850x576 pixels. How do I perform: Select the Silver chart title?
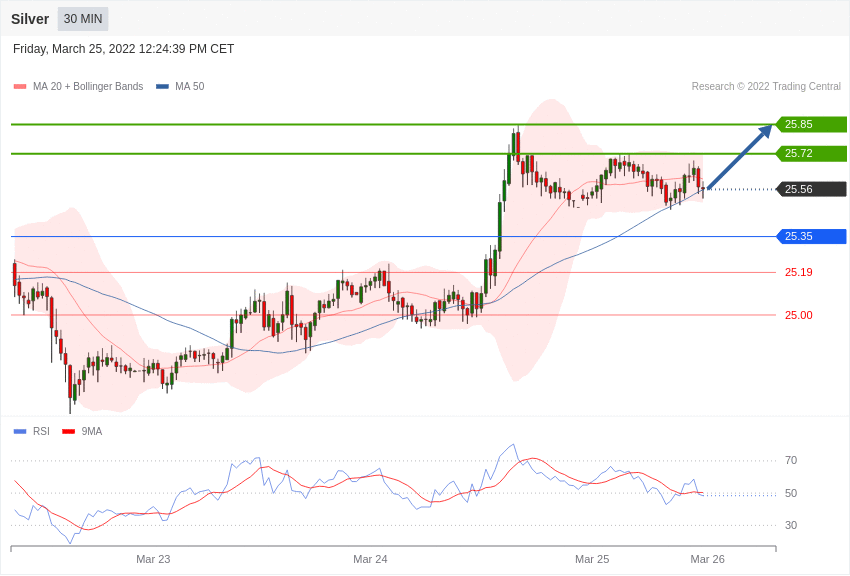(30, 19)
